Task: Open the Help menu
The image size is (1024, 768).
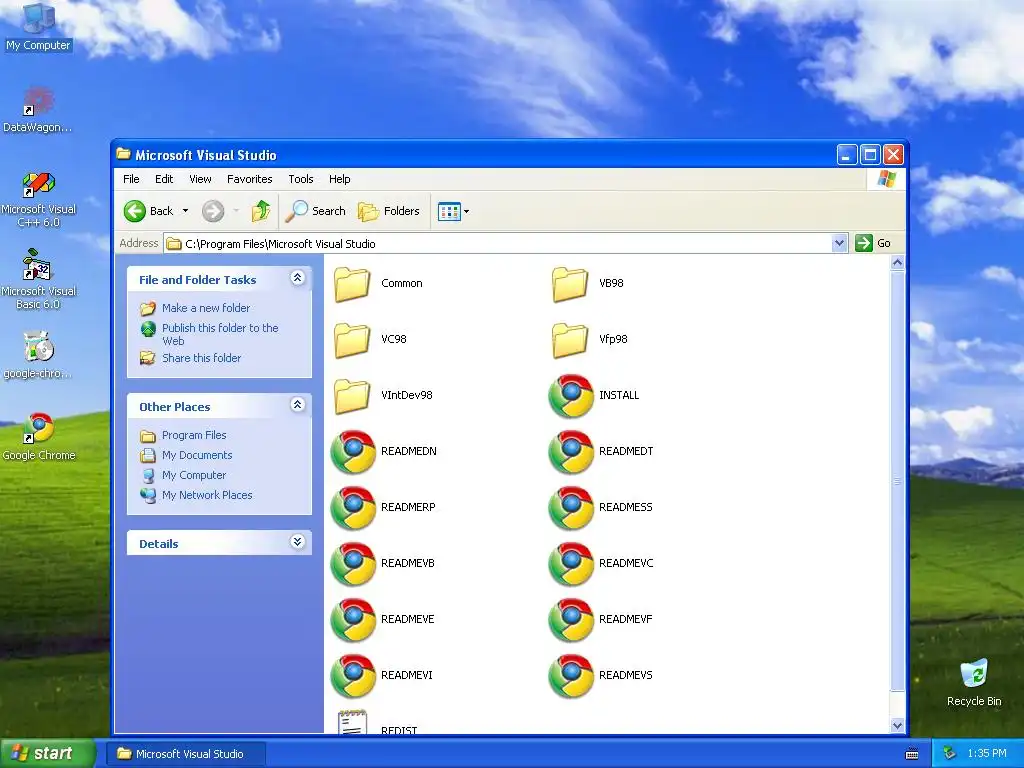Action: [340, 179]
